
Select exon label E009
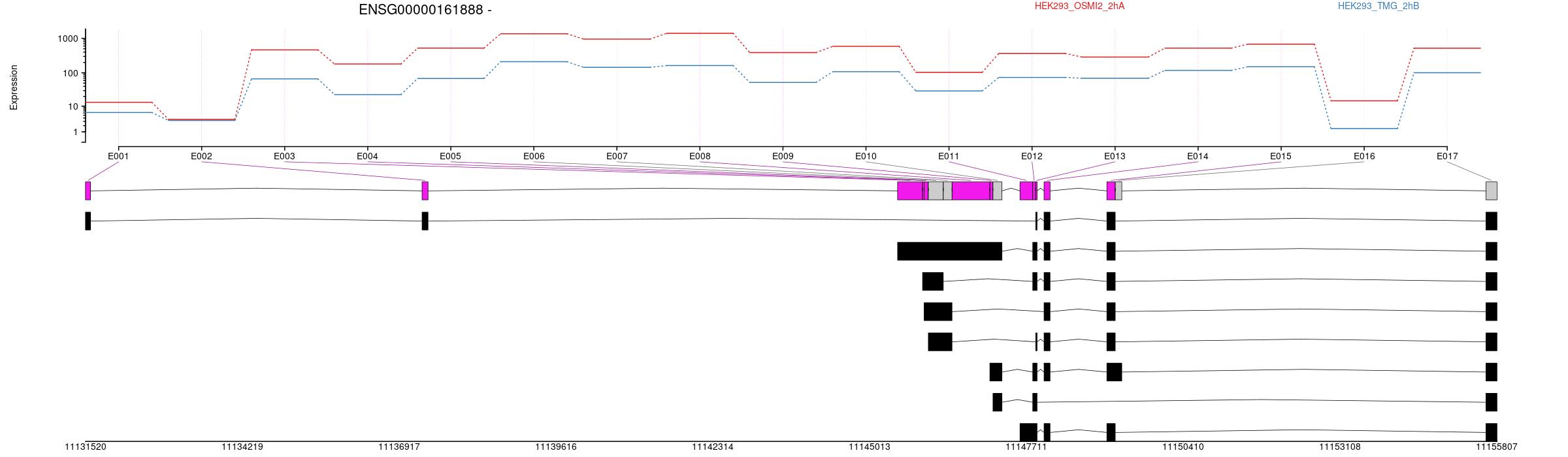coord(783,156)
